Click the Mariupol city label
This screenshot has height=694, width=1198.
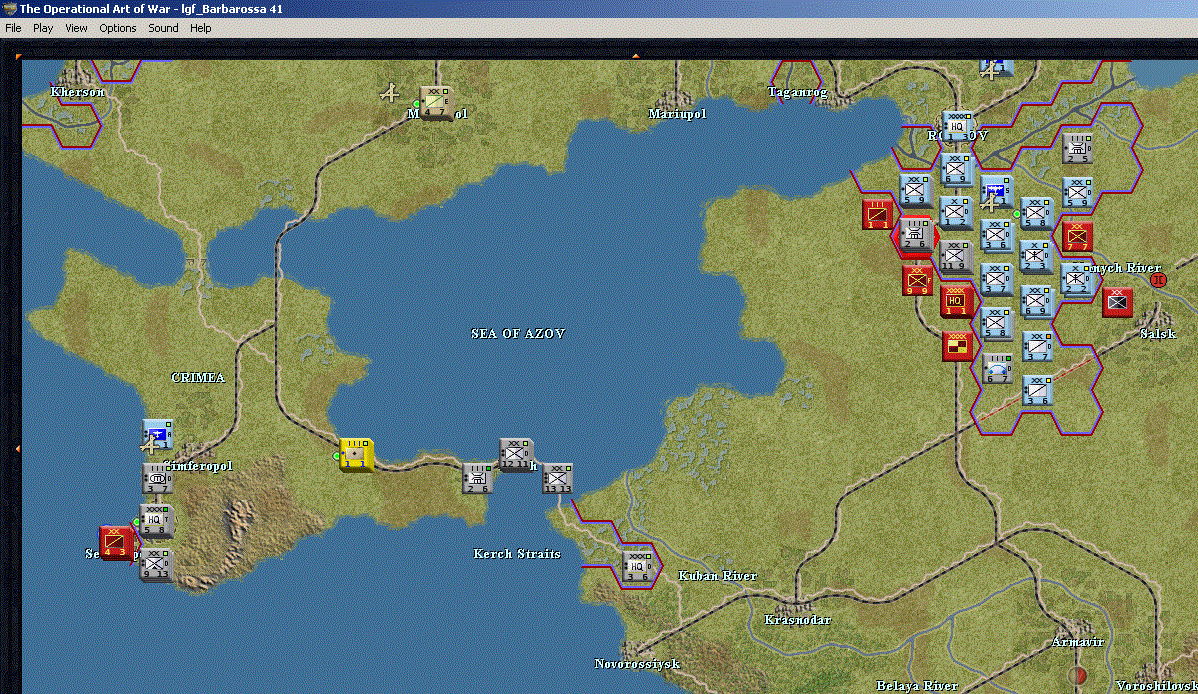coord(677,114)
